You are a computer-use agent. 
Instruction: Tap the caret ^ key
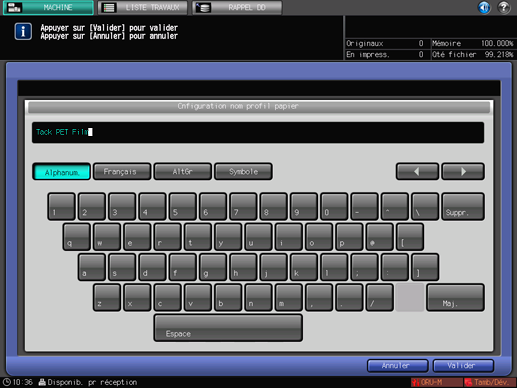[395, 206]
